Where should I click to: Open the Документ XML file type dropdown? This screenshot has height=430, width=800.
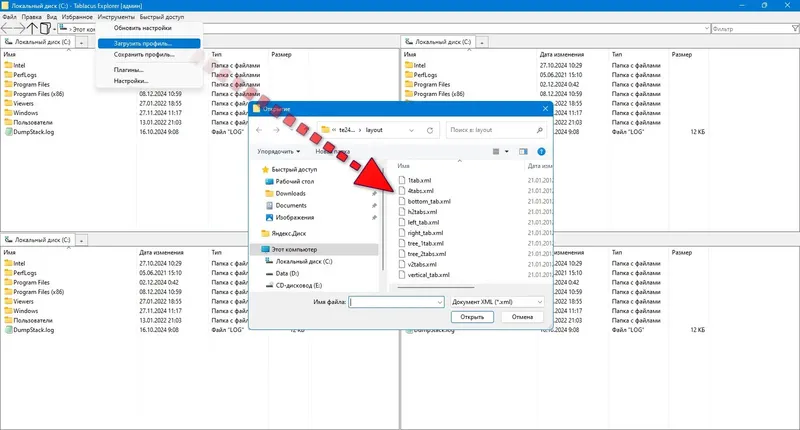[x=497, y=302]
